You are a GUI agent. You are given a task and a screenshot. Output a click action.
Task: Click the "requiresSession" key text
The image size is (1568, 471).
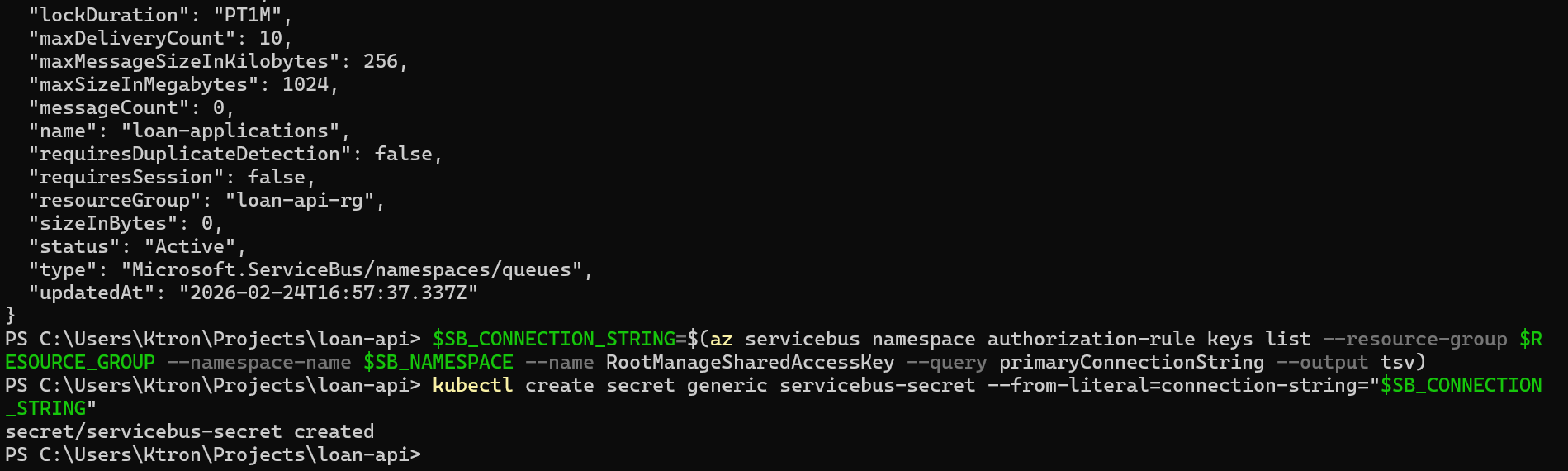click(x=126, y=177)
